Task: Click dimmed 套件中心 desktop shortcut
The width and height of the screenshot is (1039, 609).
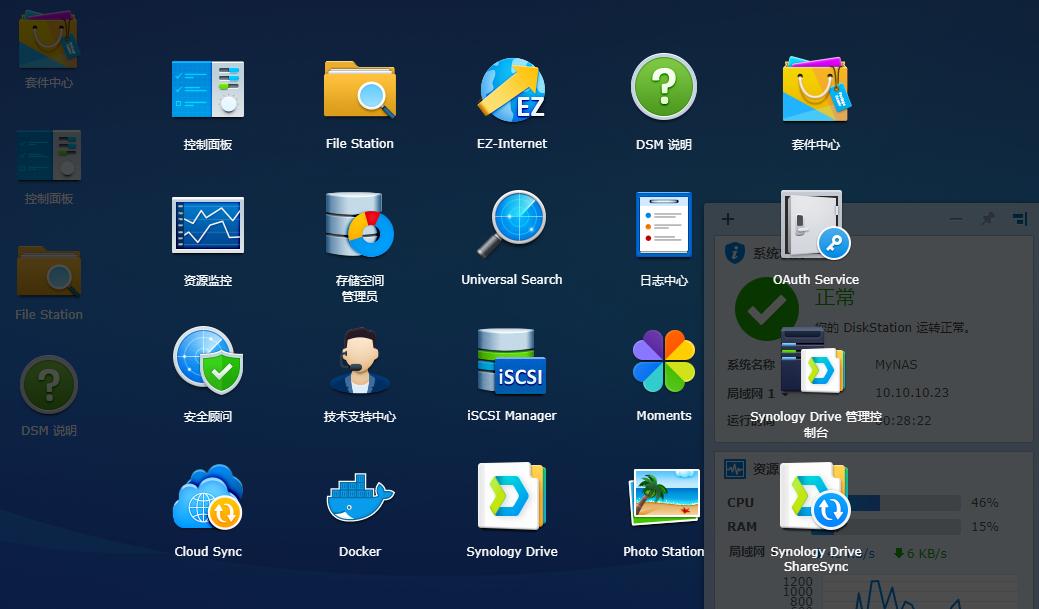Action: (x=48, y=39)
